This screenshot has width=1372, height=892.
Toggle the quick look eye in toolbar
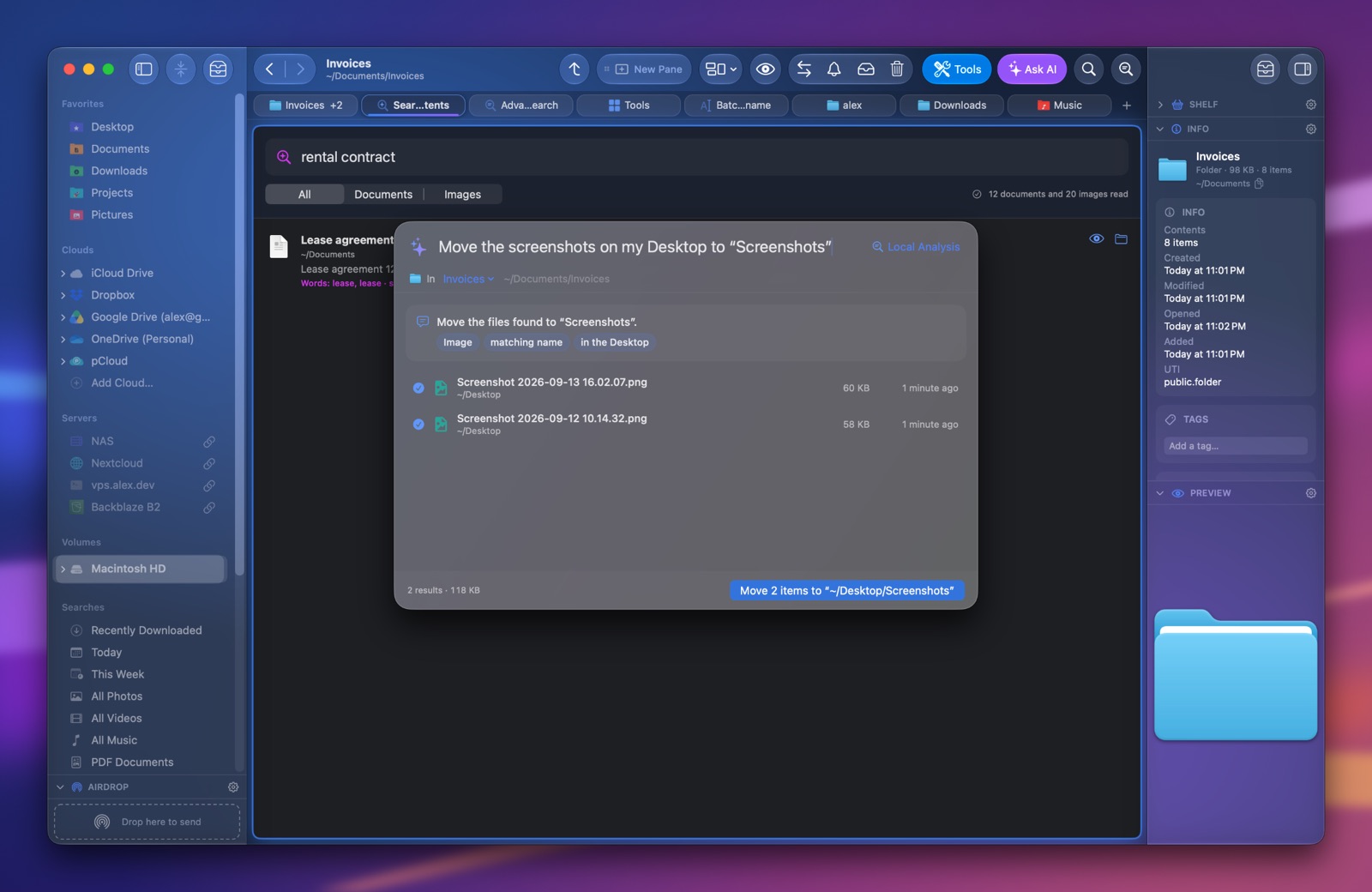tap(765, 69)
